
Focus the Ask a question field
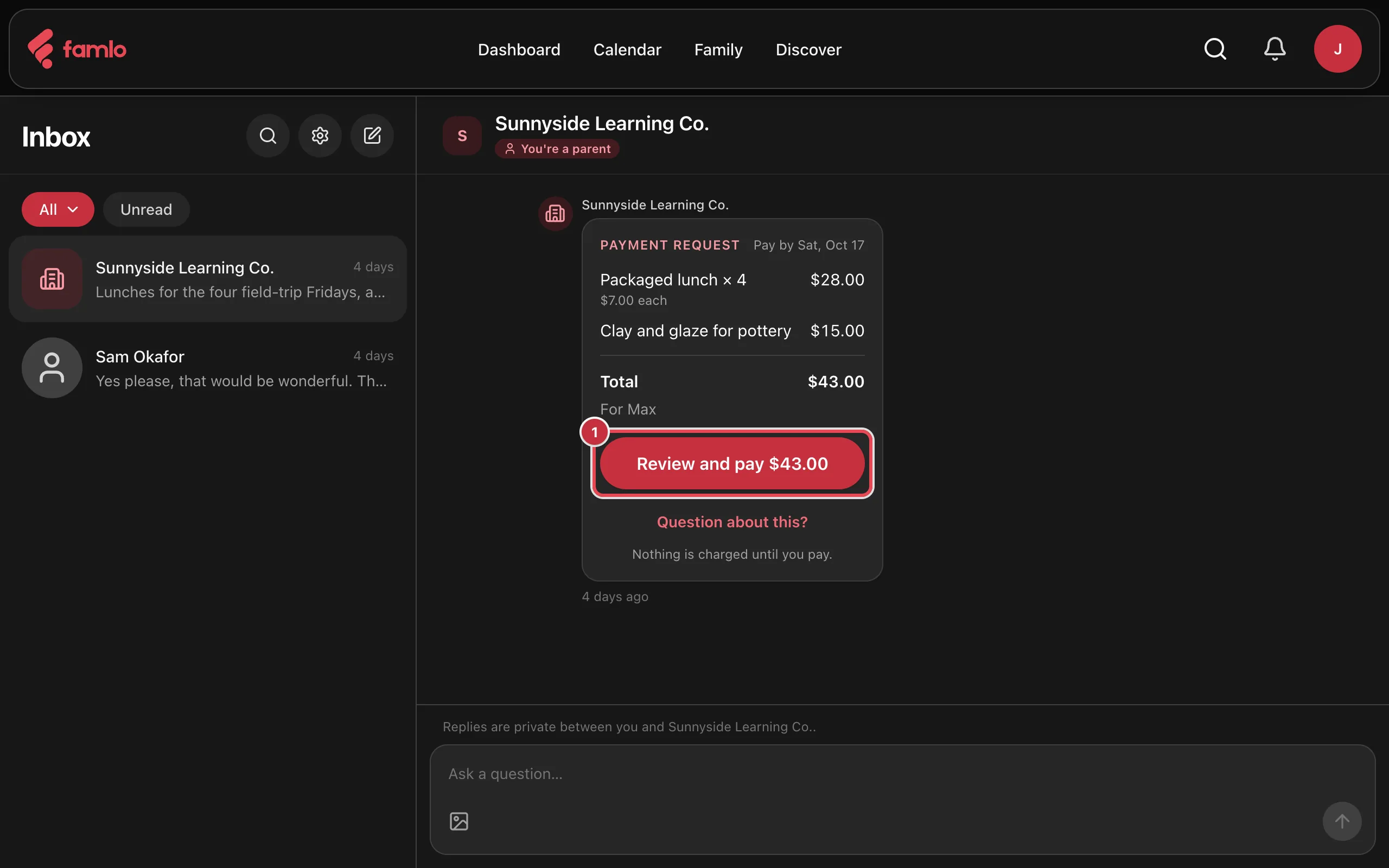click(x=902, y=774)
